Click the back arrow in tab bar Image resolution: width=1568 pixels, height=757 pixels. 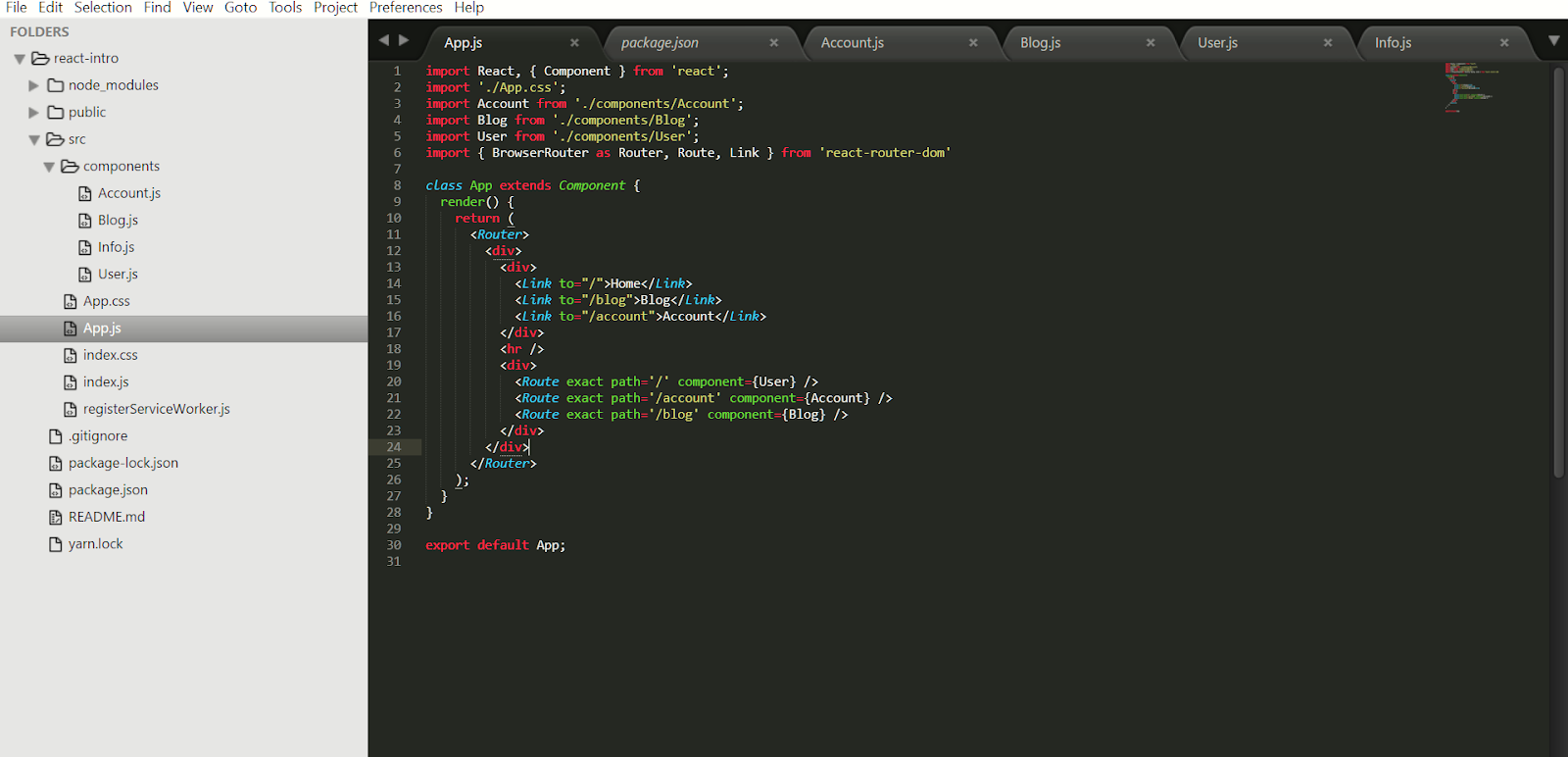coord(384,40)
